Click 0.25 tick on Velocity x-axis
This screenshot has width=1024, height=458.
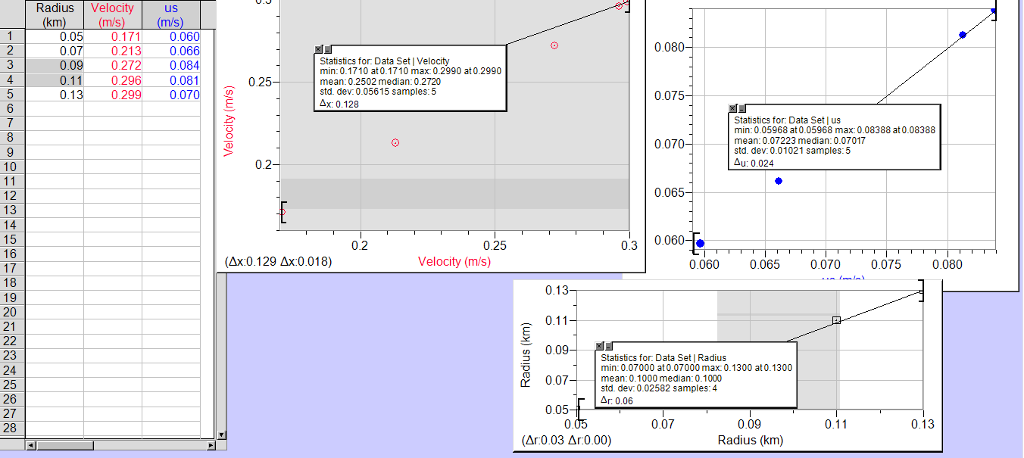click(x=494, y=245)
